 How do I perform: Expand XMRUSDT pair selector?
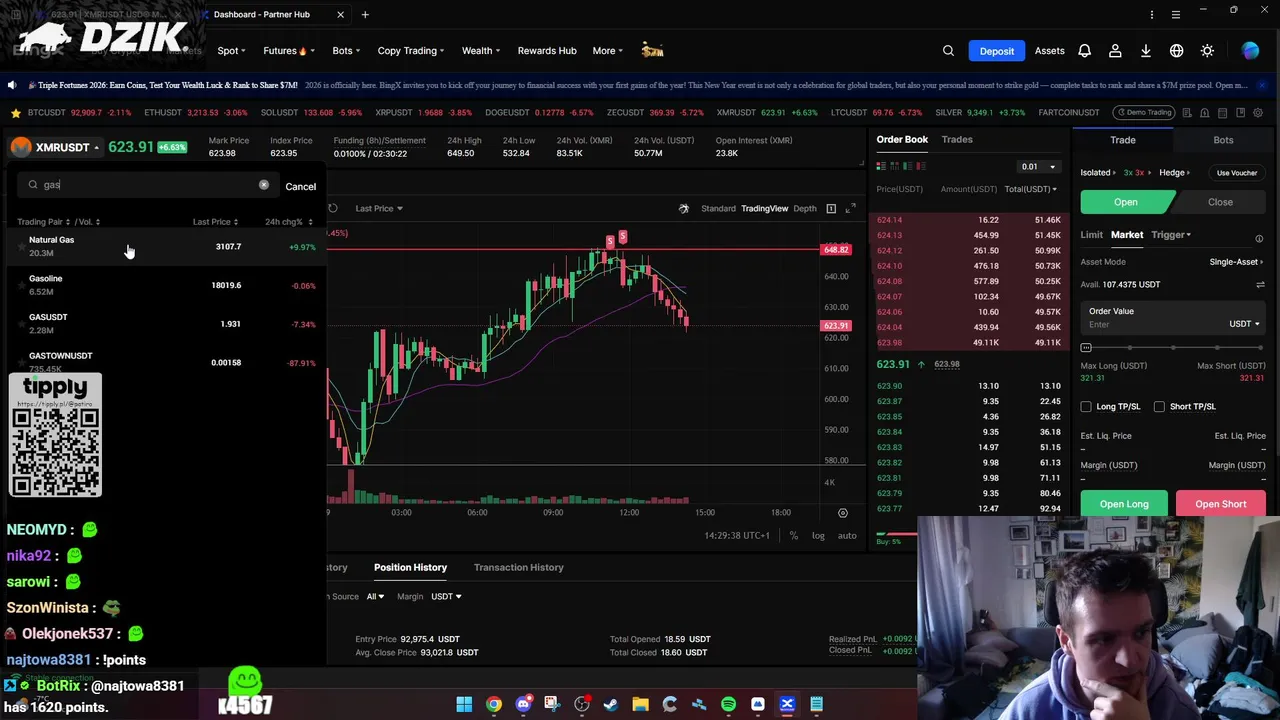coord(56,147)
